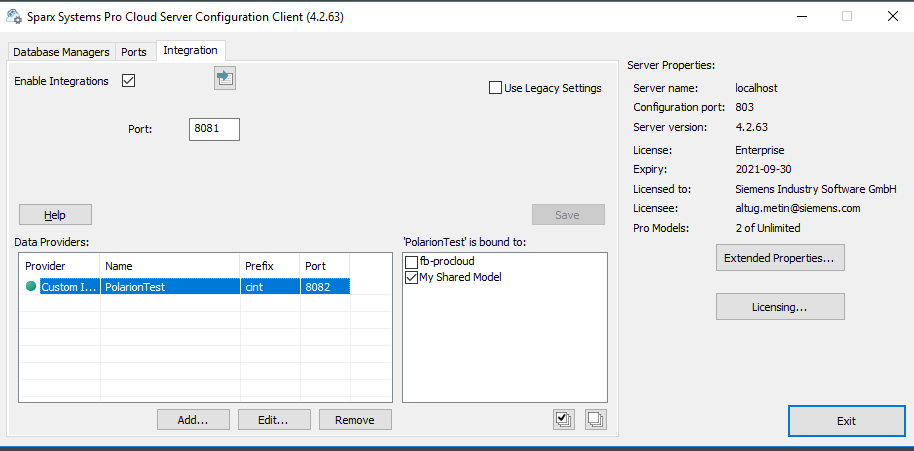Close the Configuration Client window
This screenshot has height=451, width=914.
(x=892, y=16)
